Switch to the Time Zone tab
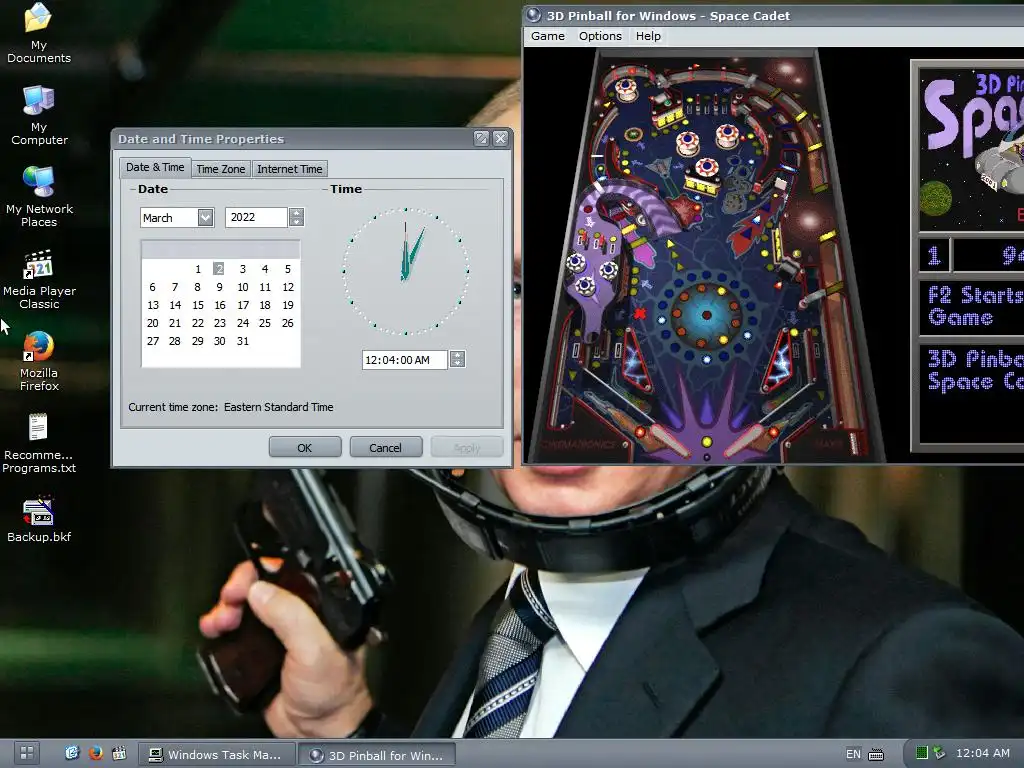 point(221,168)
